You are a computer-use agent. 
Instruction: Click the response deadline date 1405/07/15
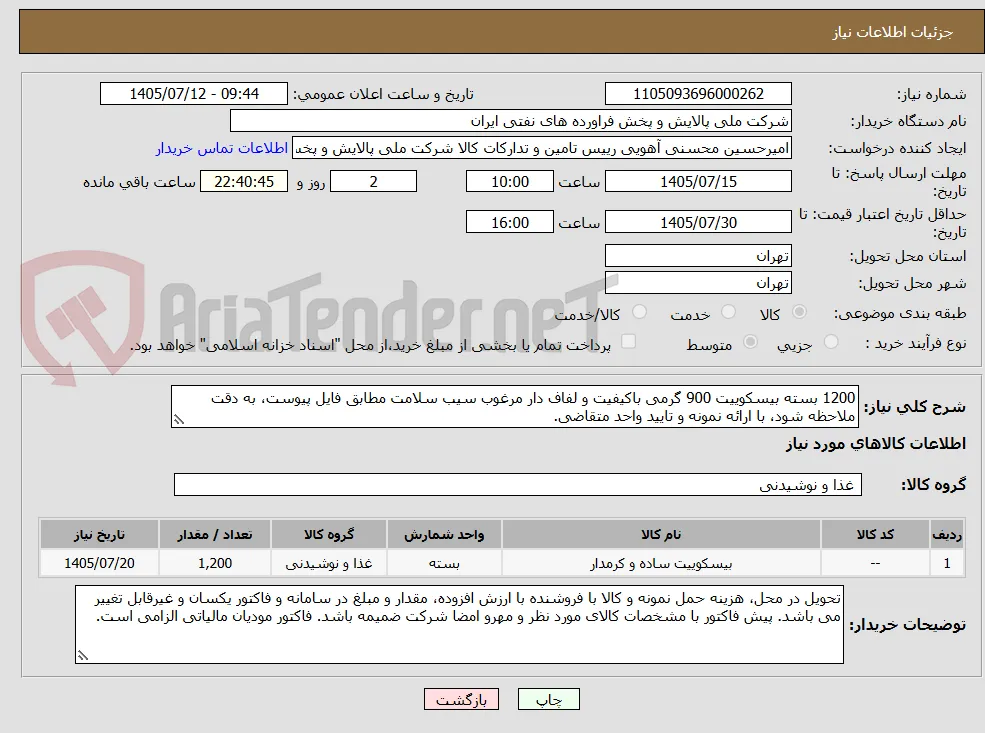pos(698,182)
